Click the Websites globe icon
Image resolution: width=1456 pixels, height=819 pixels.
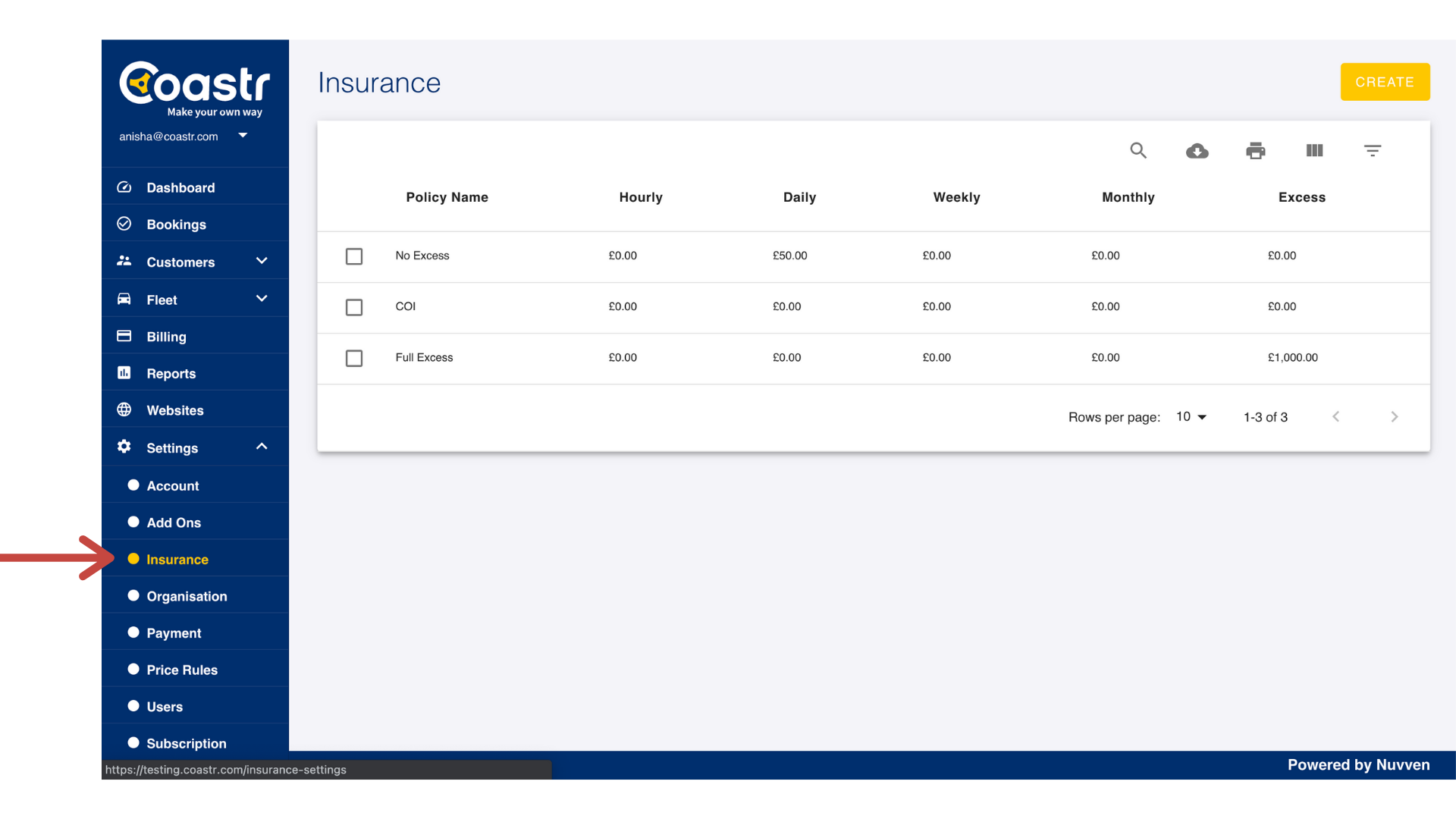(124, 409)
